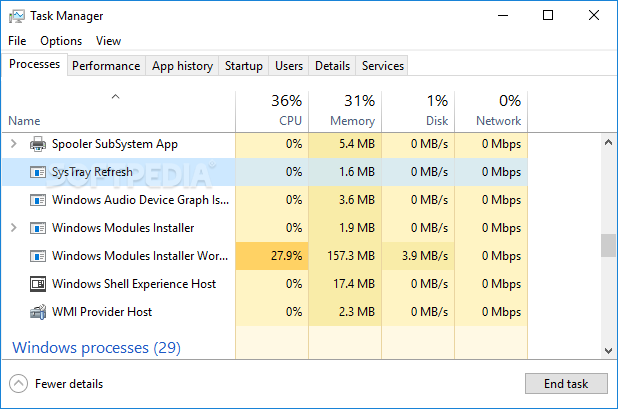This screenshot has width=618, height=409.
Task: Click the Task Manager title bar icon
Action: pyautogui.click(x=17, y=16)
